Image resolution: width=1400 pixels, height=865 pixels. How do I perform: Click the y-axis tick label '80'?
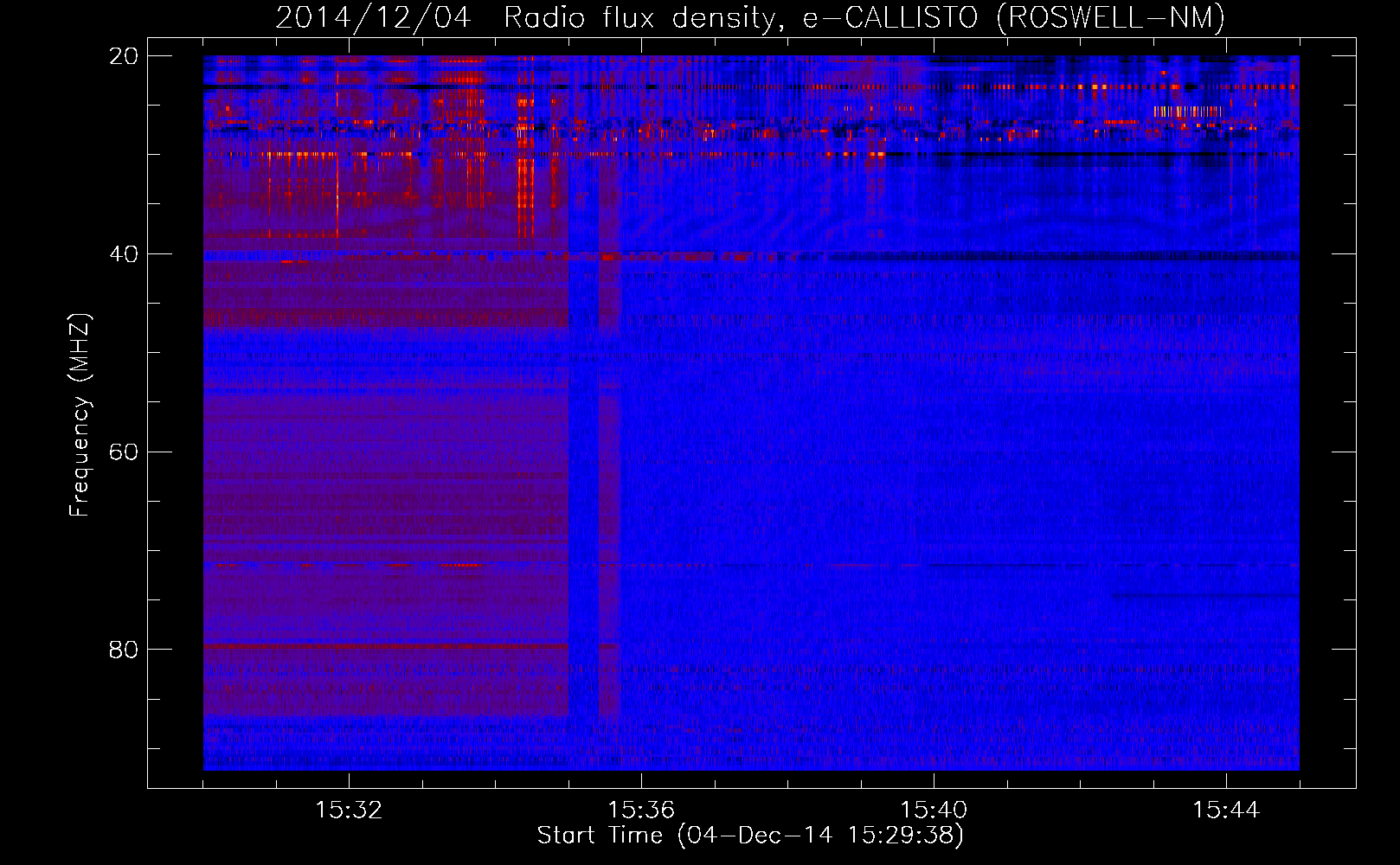[x=124, y=649]
